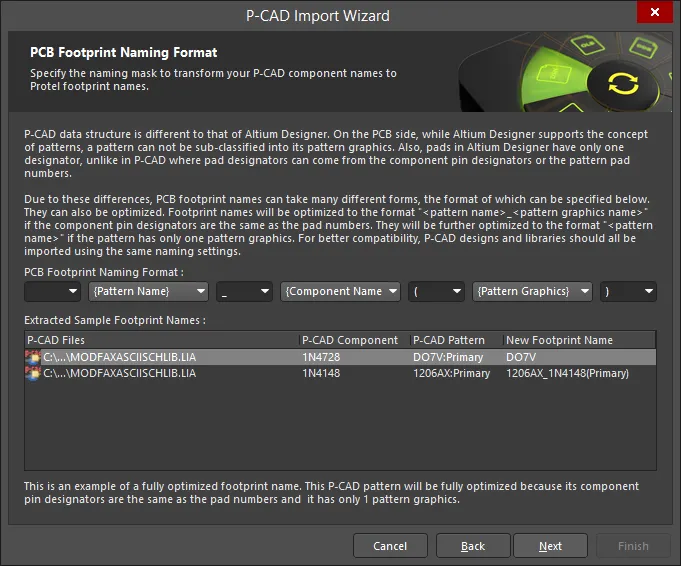This screenshot has width=681, height=566.
Task: Select the row with component 1N4148
Action: click(340, 374)
